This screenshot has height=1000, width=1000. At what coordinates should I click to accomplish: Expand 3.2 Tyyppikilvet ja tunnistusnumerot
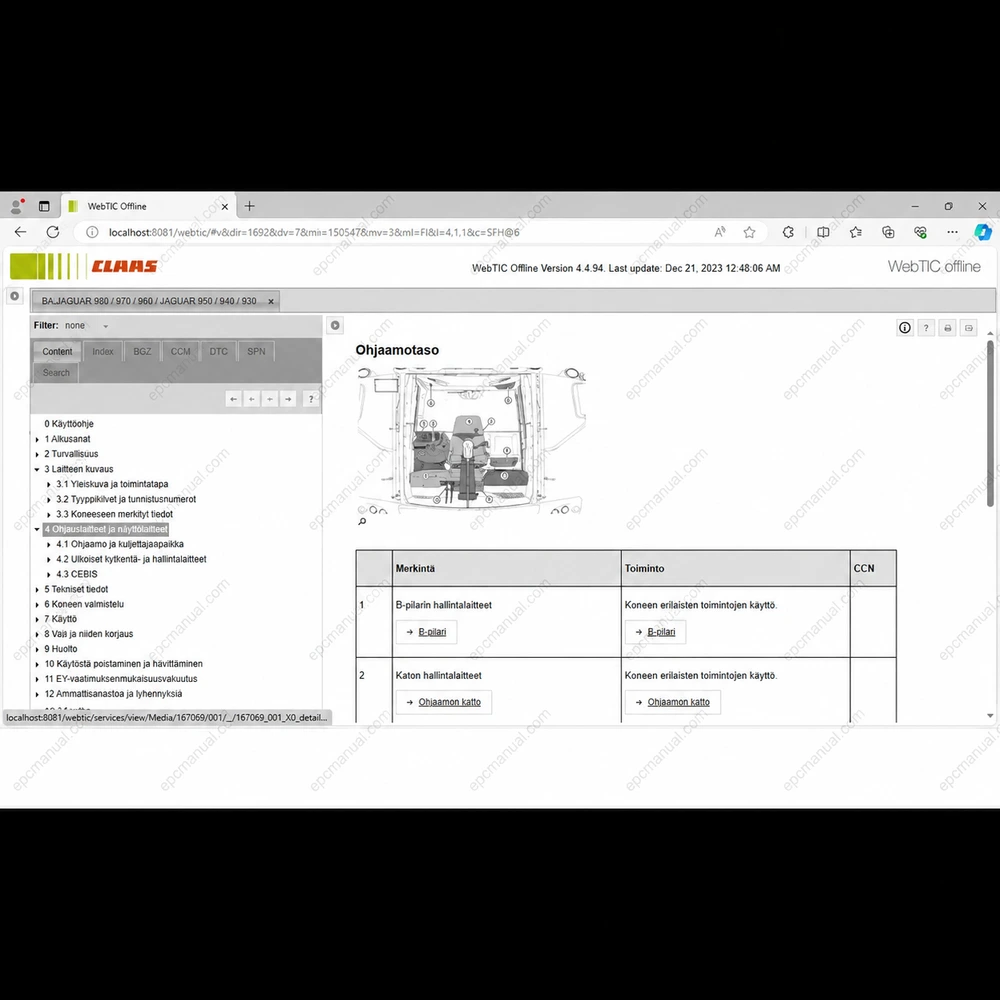(x=48, y=499)
